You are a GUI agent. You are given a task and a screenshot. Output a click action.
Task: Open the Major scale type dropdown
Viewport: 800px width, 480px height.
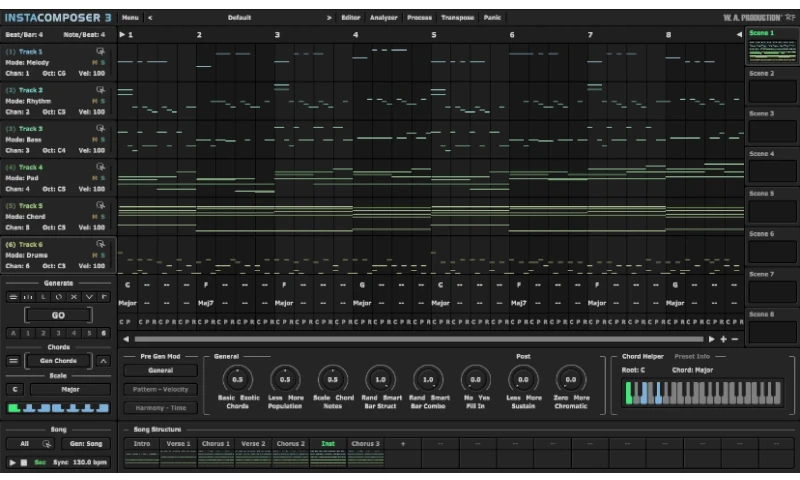69,389
